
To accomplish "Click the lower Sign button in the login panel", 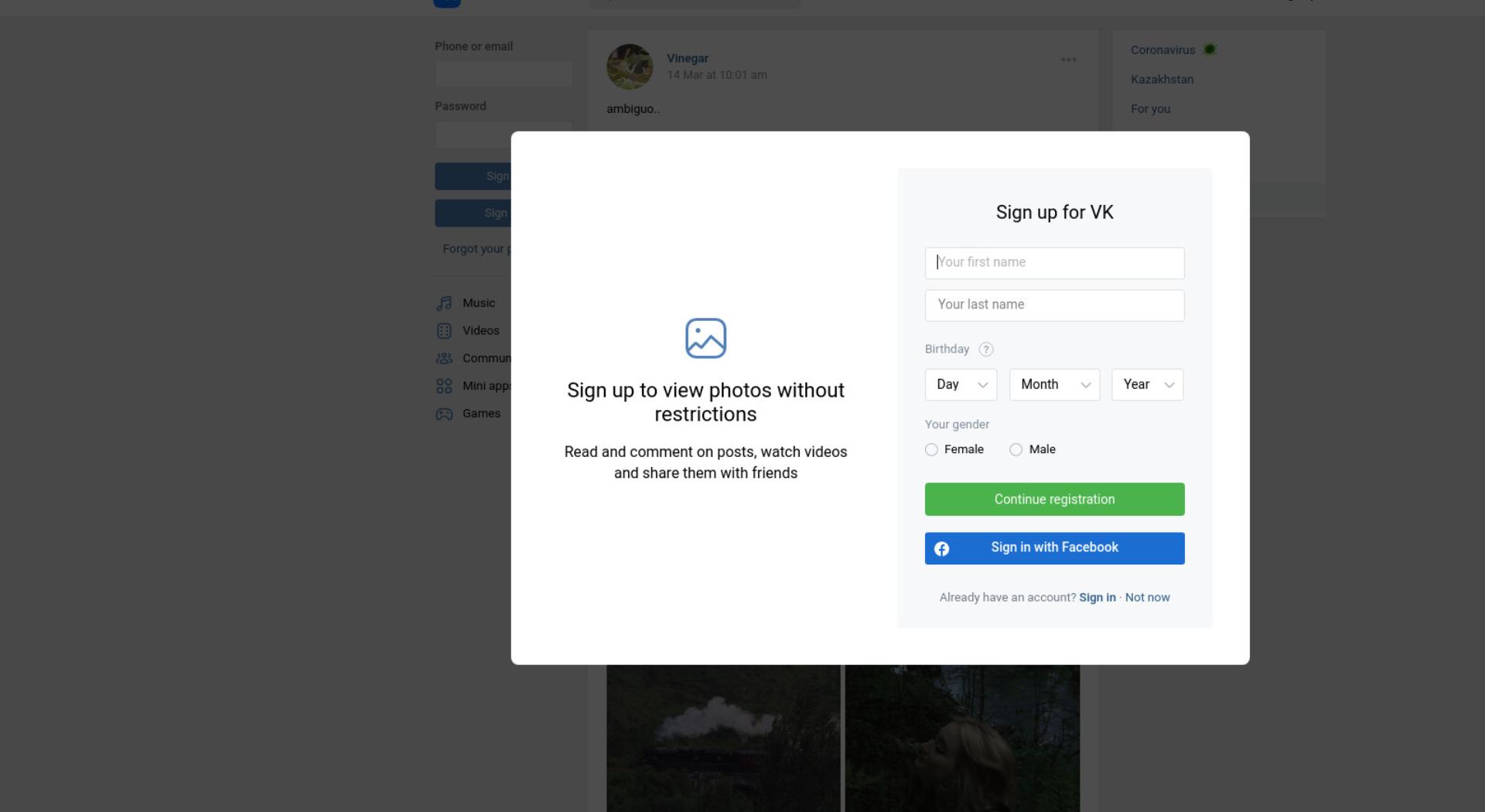I will coord(473,213).
